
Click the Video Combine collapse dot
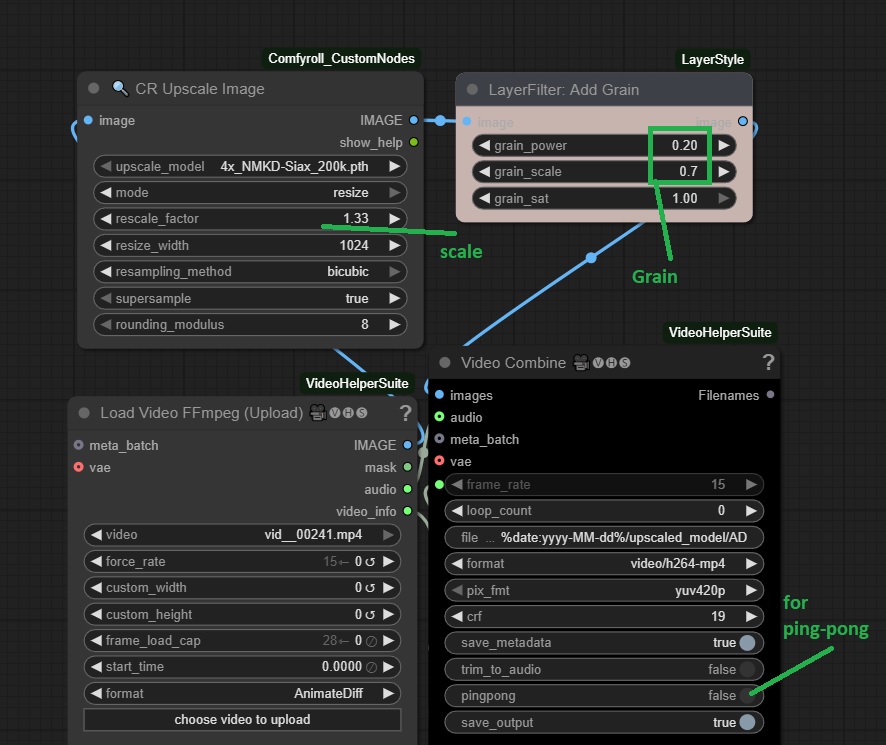445,362
